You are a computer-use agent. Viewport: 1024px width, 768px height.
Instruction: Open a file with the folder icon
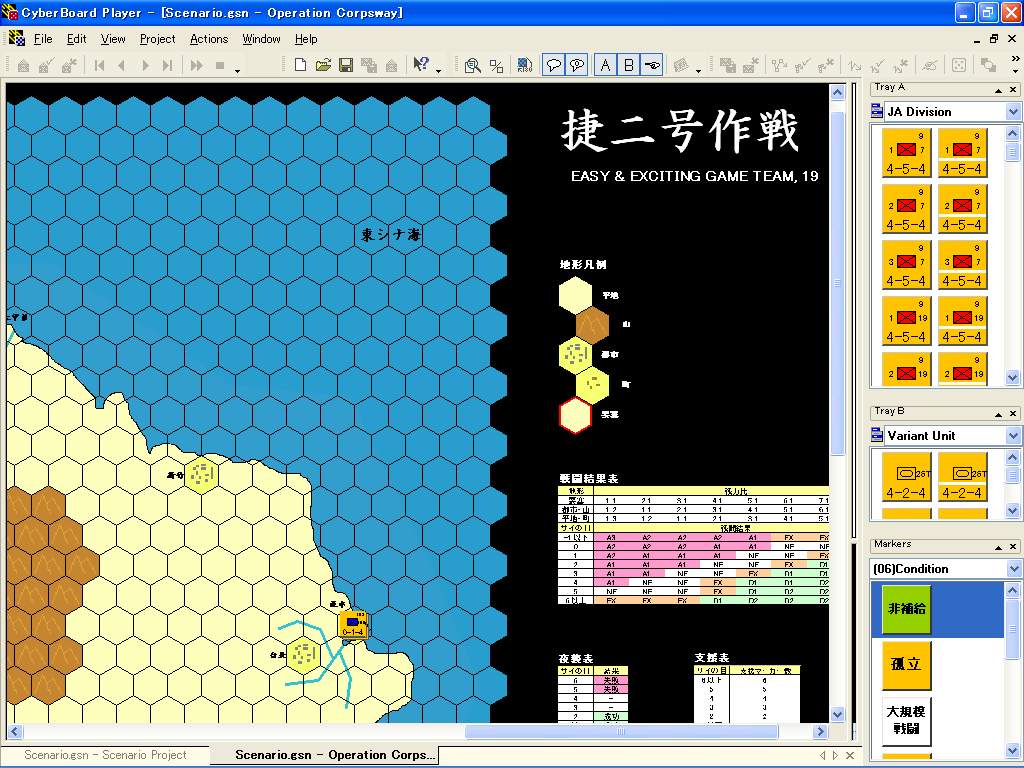pos(323,65)
